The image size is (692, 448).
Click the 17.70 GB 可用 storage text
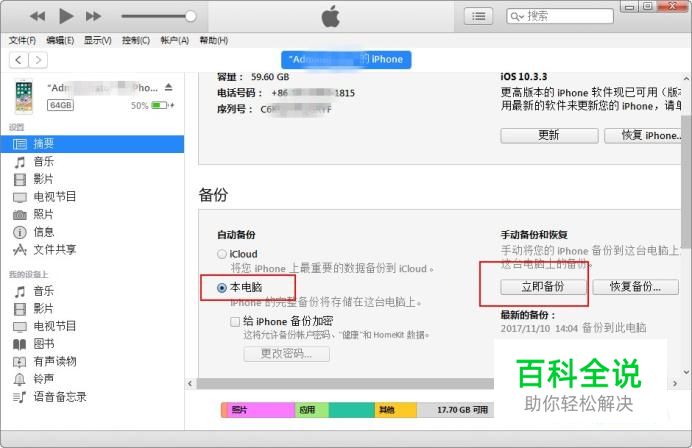462,410
